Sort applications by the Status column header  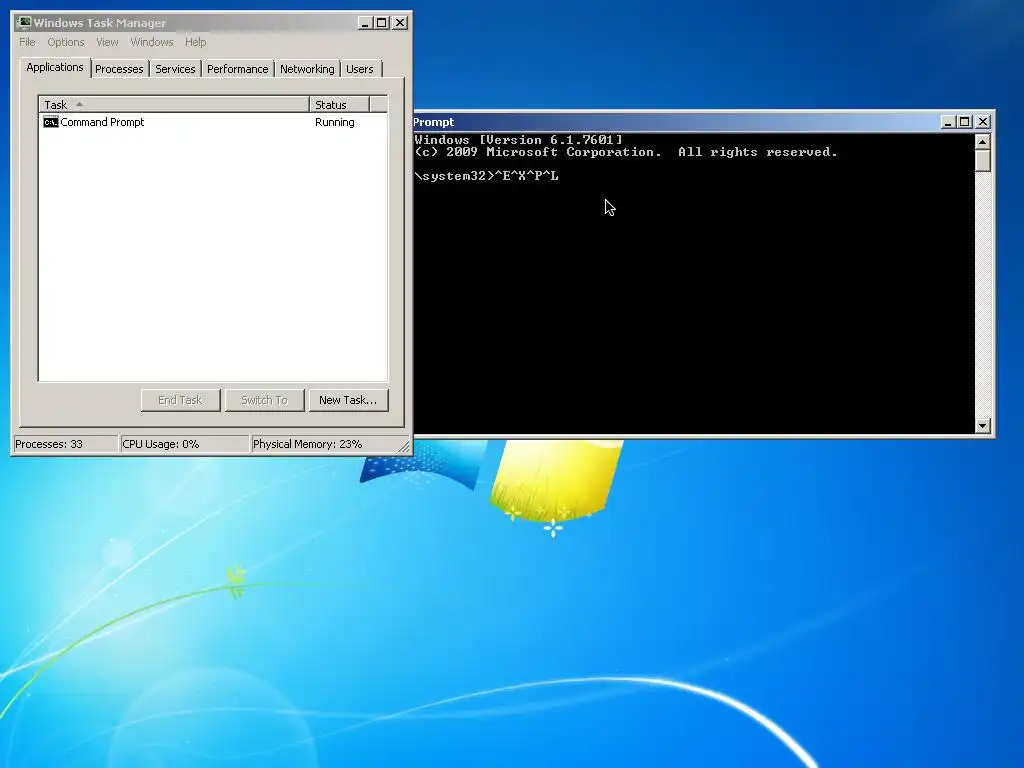click(x=340, y=104)
